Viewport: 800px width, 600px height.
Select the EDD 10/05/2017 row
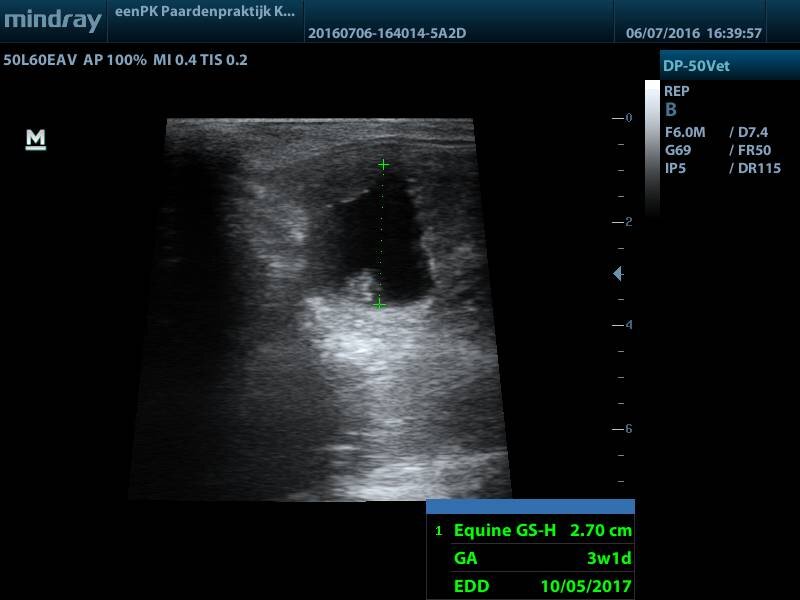point(541,585)
